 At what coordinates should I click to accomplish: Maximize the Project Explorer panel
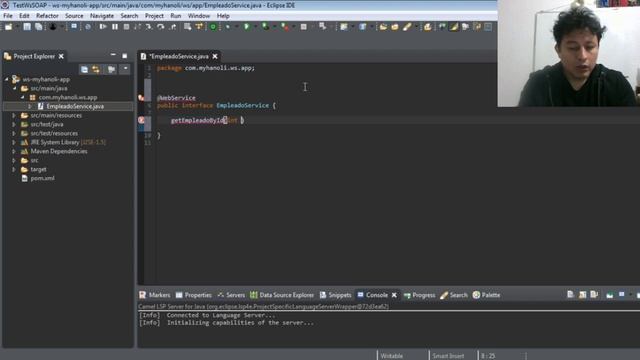[125, 56]
